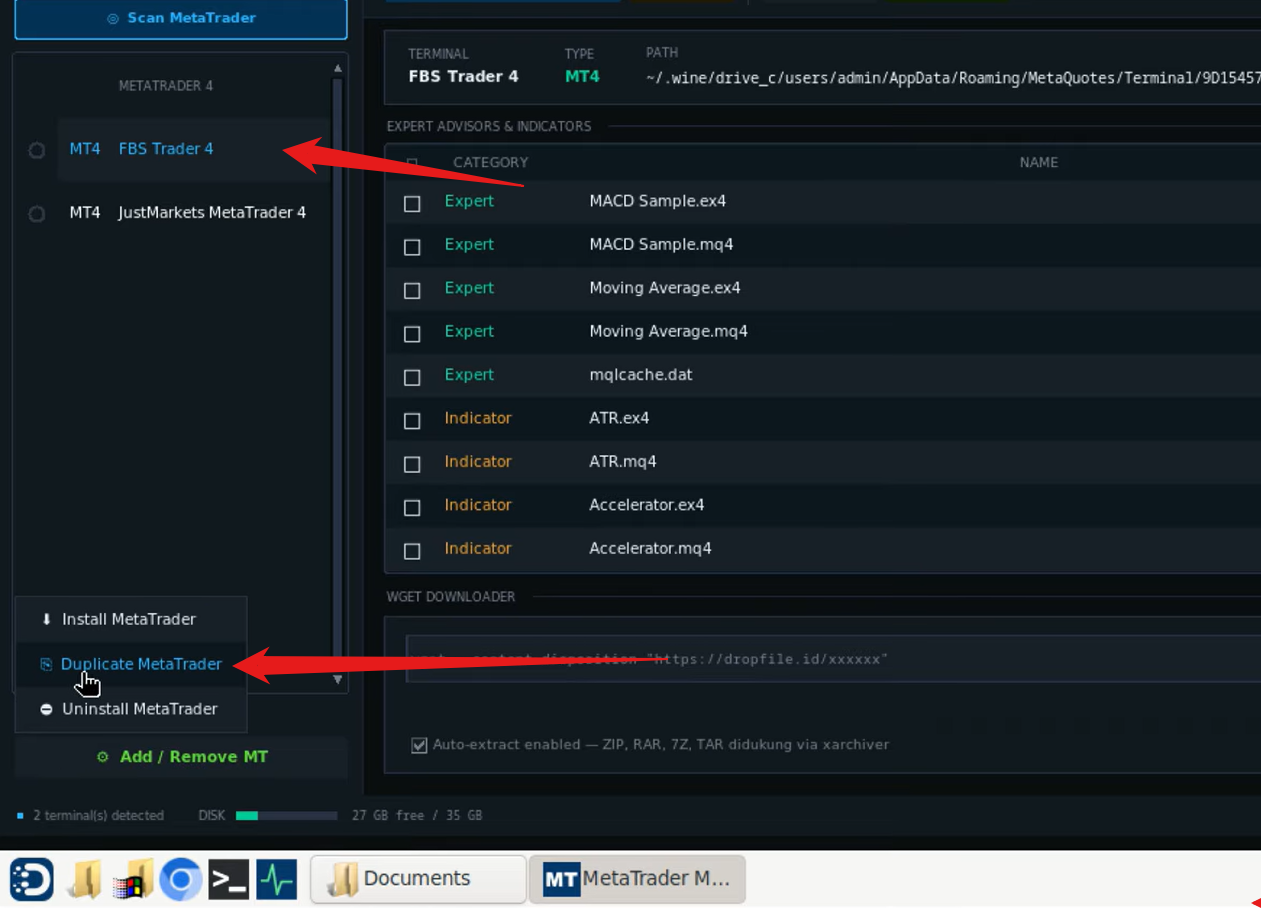Click the minus icon beside Uninstall MetaTrader

point(46,709)
